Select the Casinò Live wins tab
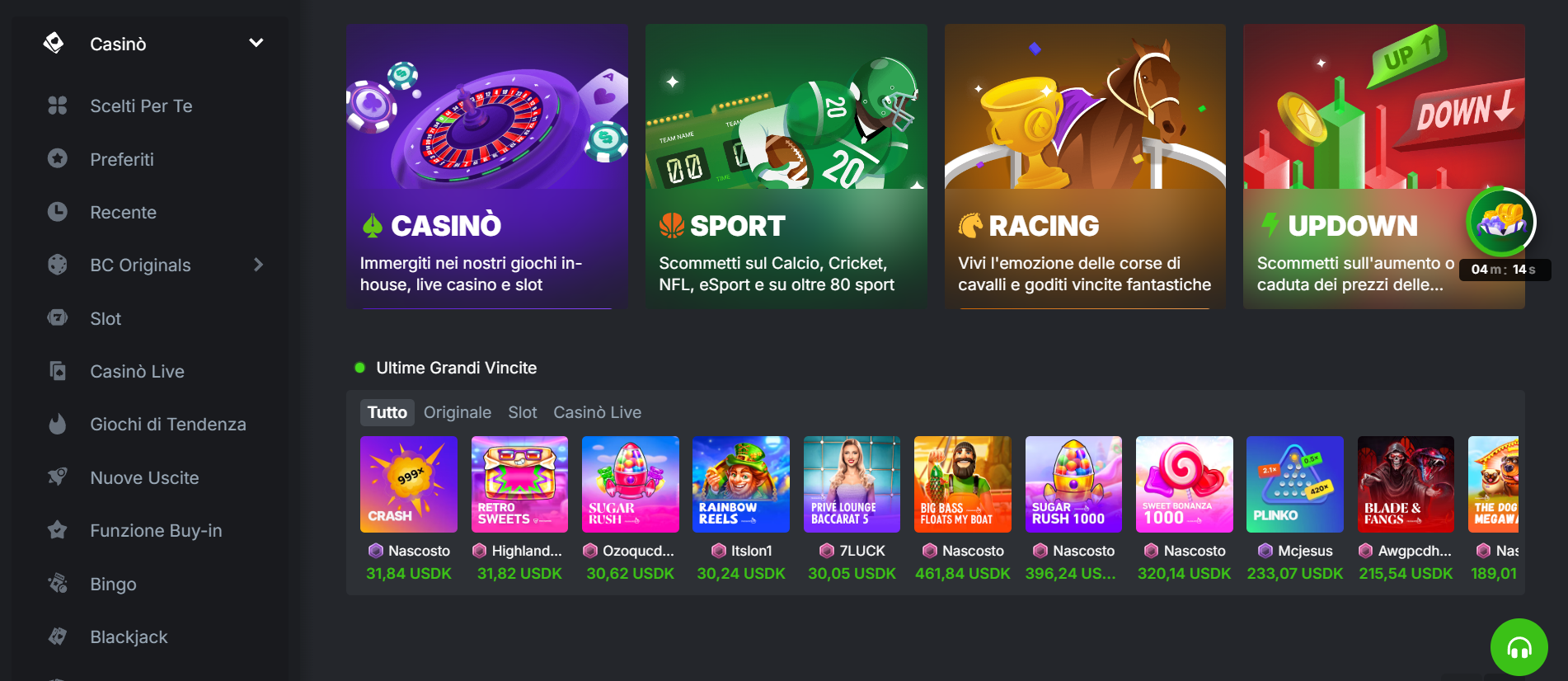The width and height of the screenshot is (1568, 681). tap(598, 412)
